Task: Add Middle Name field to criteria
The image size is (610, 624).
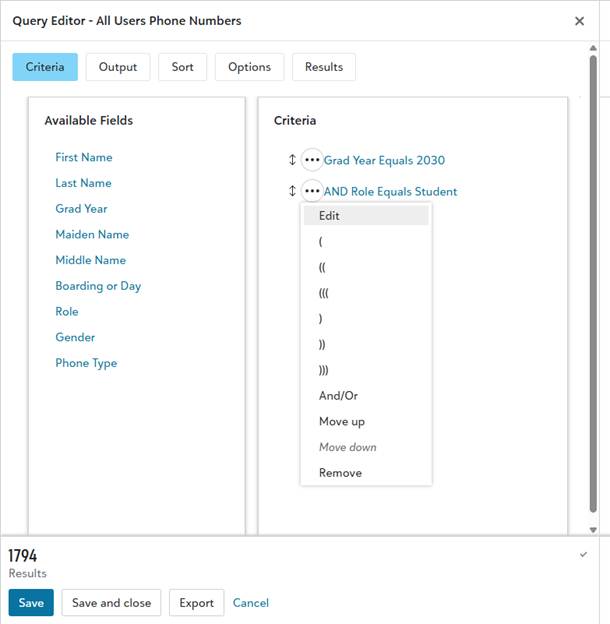Action: click(x=91, y=260)
